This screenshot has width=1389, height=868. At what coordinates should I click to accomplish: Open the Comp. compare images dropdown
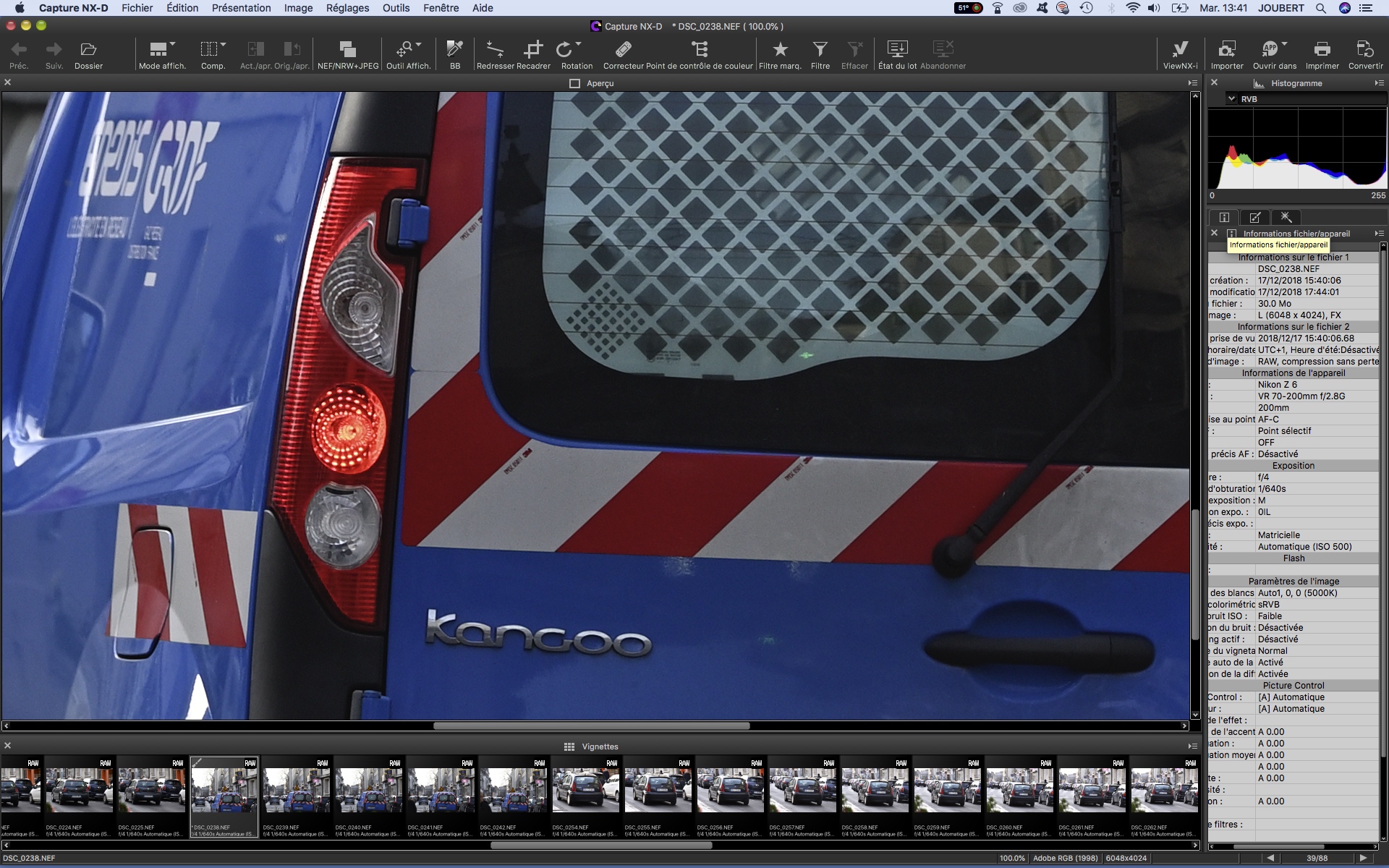pyautogui.click(x=213, y=55)
